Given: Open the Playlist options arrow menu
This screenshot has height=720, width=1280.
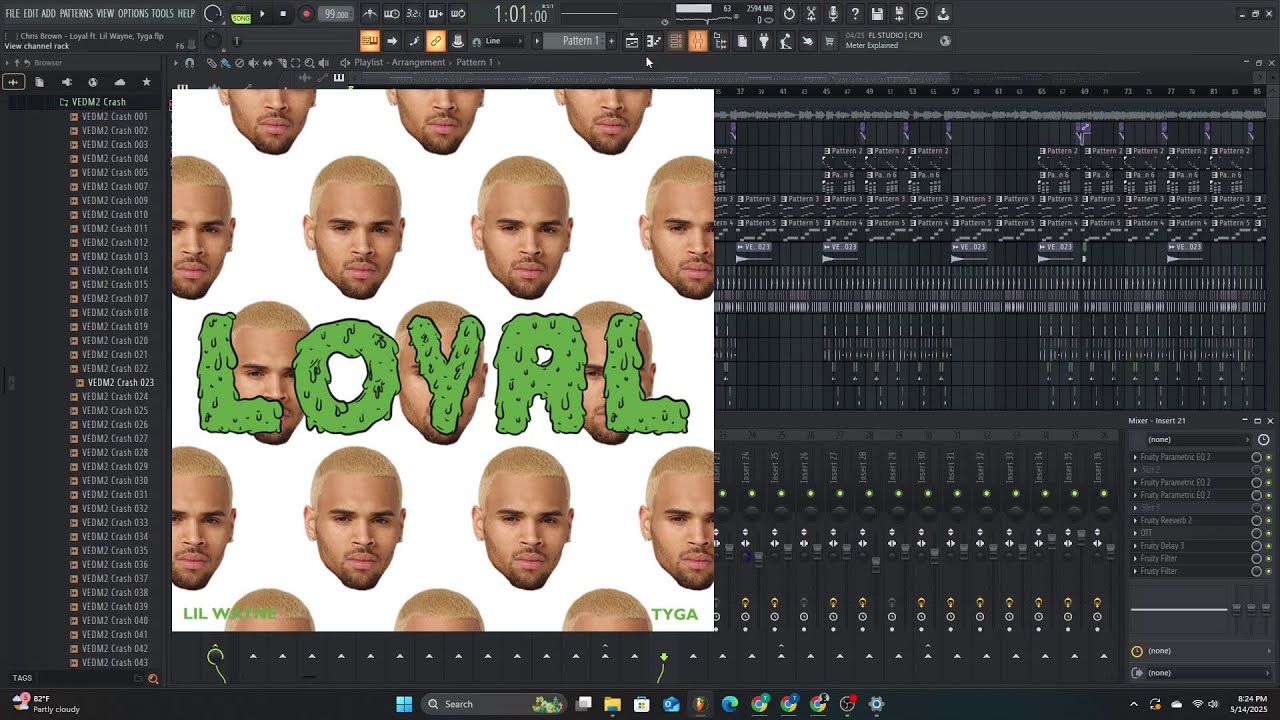Looking at the screenshot, I should (x=176, y=62).
